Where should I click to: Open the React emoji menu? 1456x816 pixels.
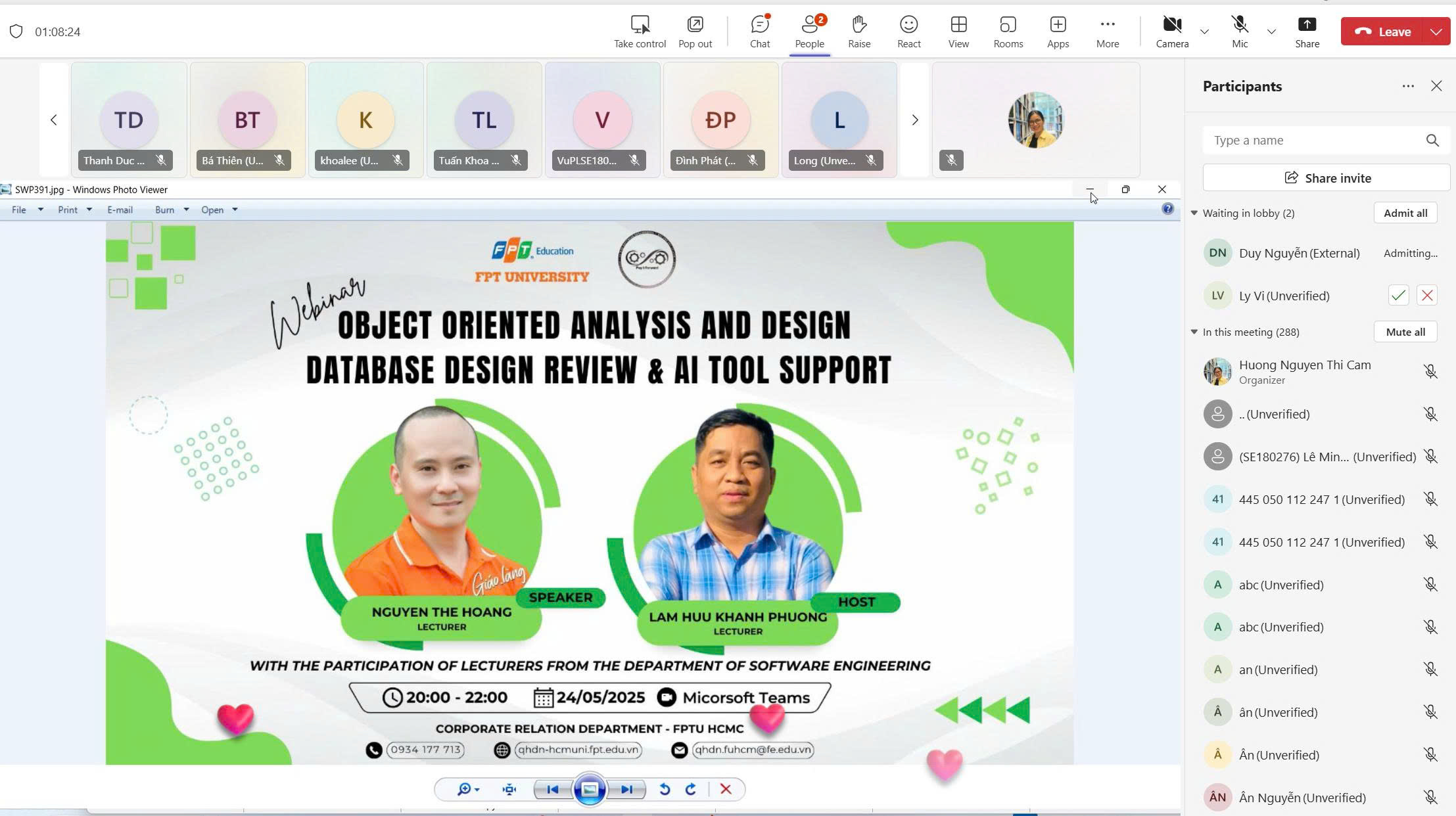click(908, 31)
